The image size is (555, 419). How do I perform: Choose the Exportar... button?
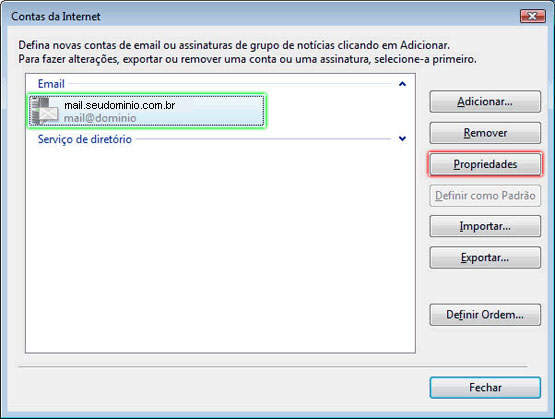[485, 257]
